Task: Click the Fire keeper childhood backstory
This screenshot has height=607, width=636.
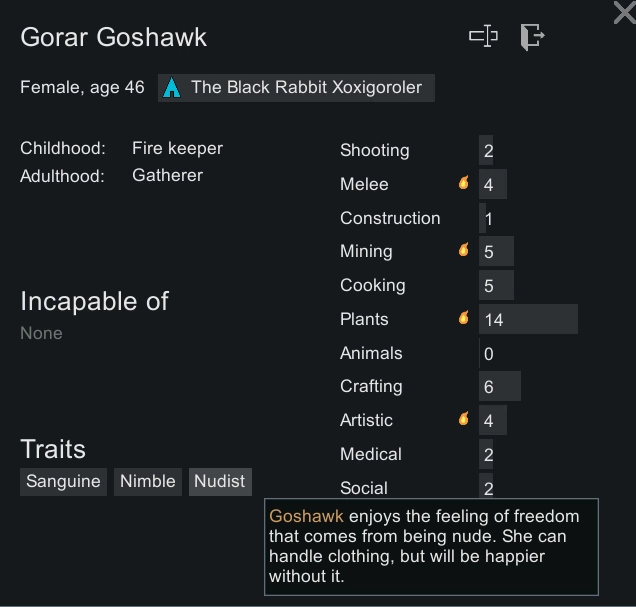Action: point(177,148)
